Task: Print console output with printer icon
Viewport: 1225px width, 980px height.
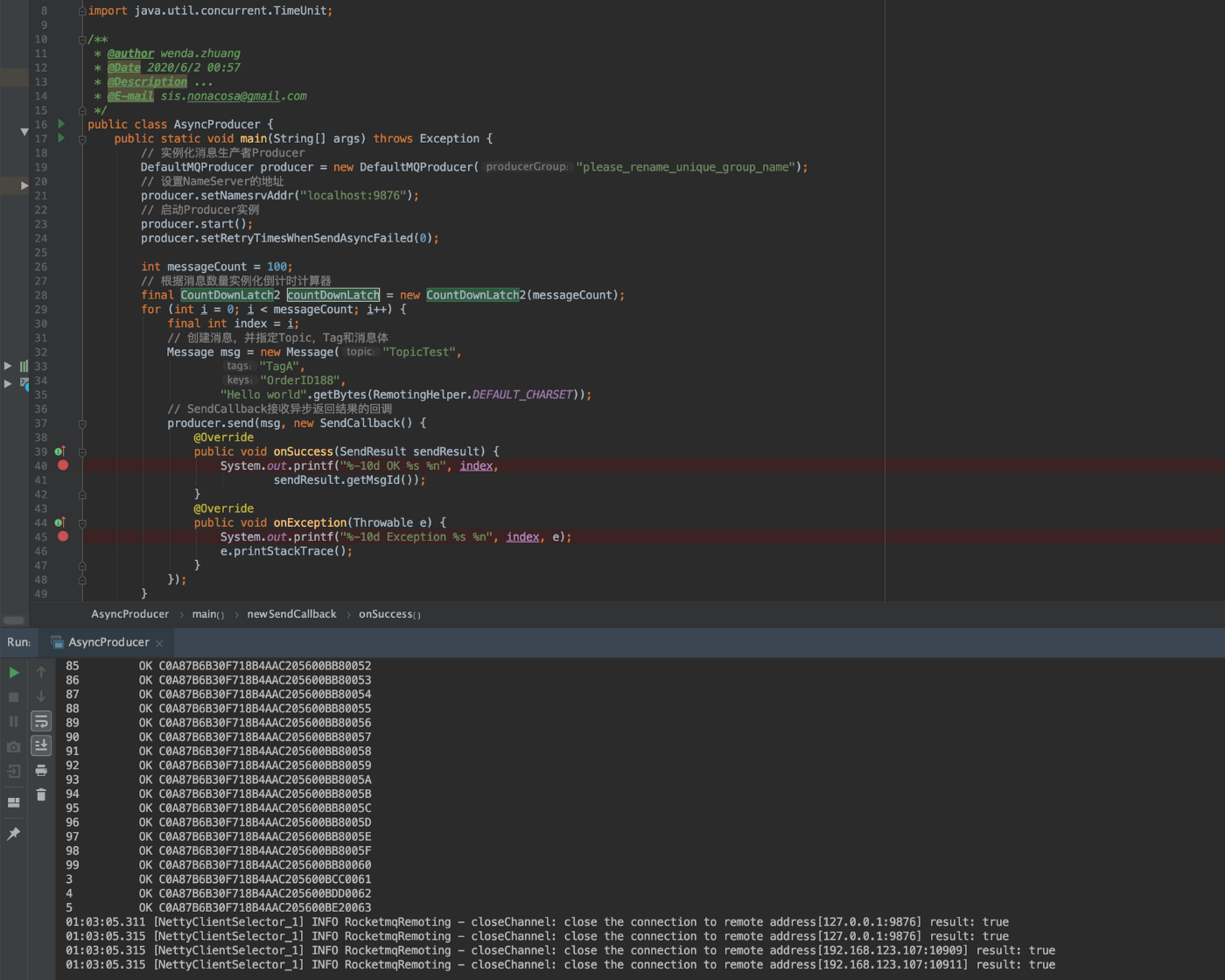Action: coord(41,770)
